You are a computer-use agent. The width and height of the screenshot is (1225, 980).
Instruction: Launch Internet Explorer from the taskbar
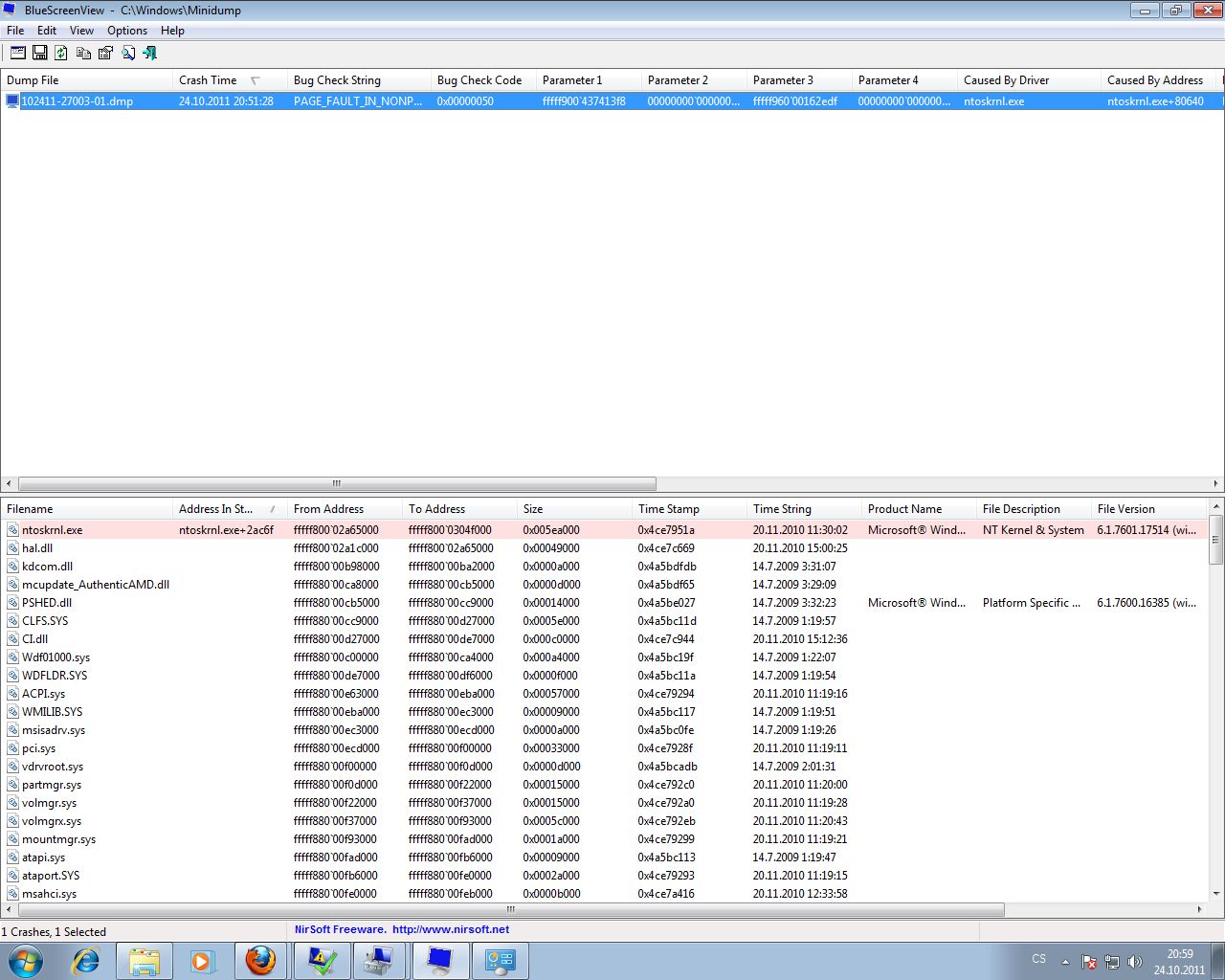click(x=86, y=961)
